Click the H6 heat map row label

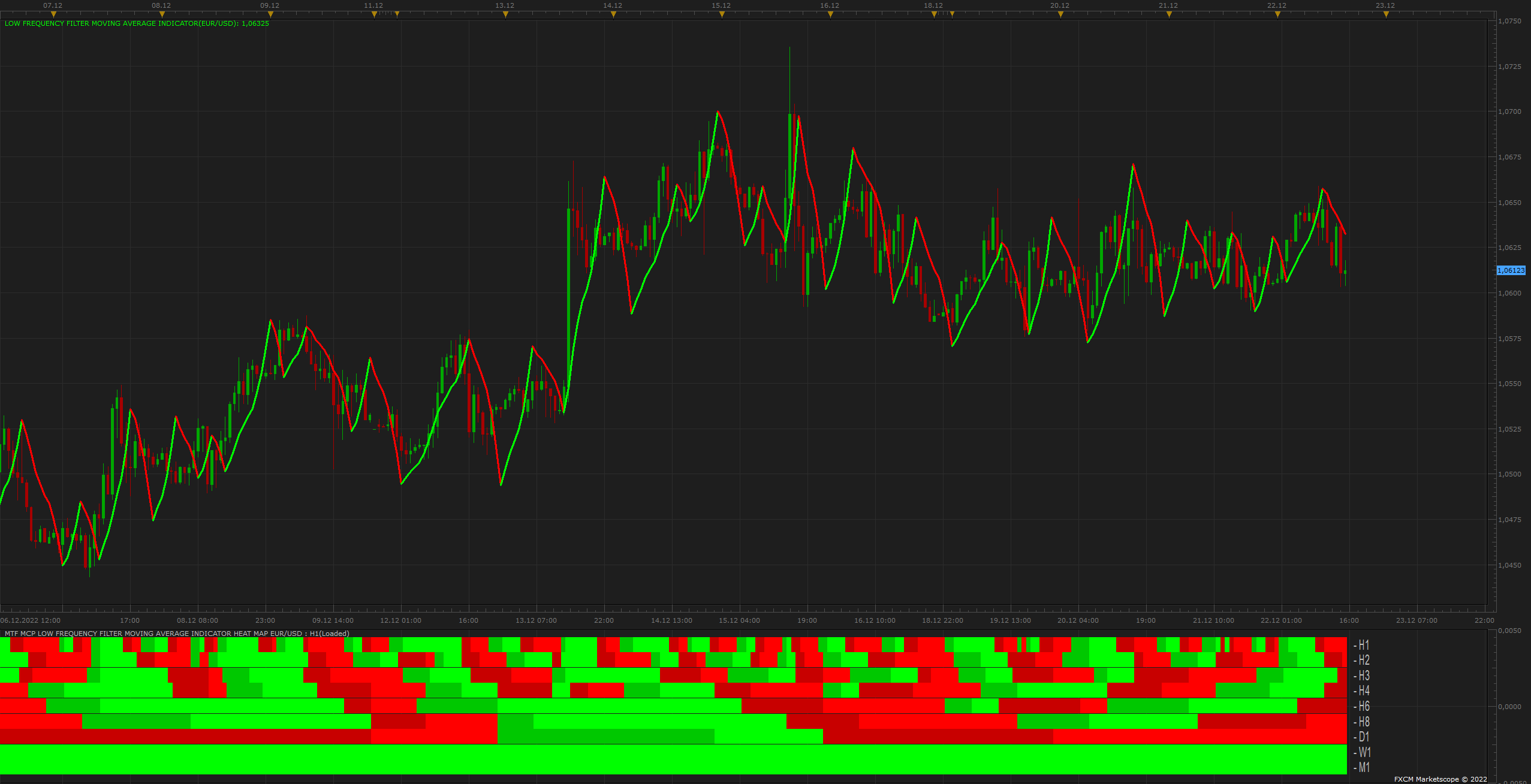point(1361,706)
